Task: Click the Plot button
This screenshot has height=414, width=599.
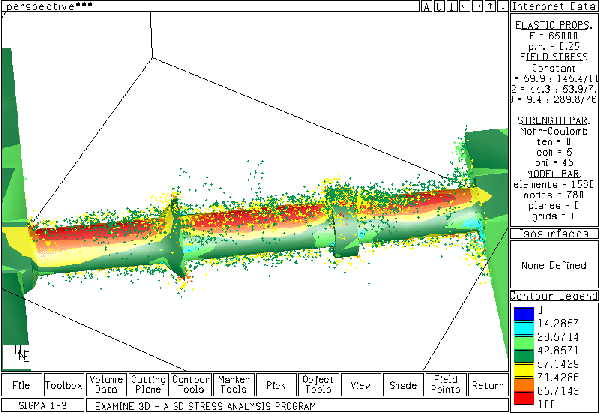Action: click(x=276, y=385)
